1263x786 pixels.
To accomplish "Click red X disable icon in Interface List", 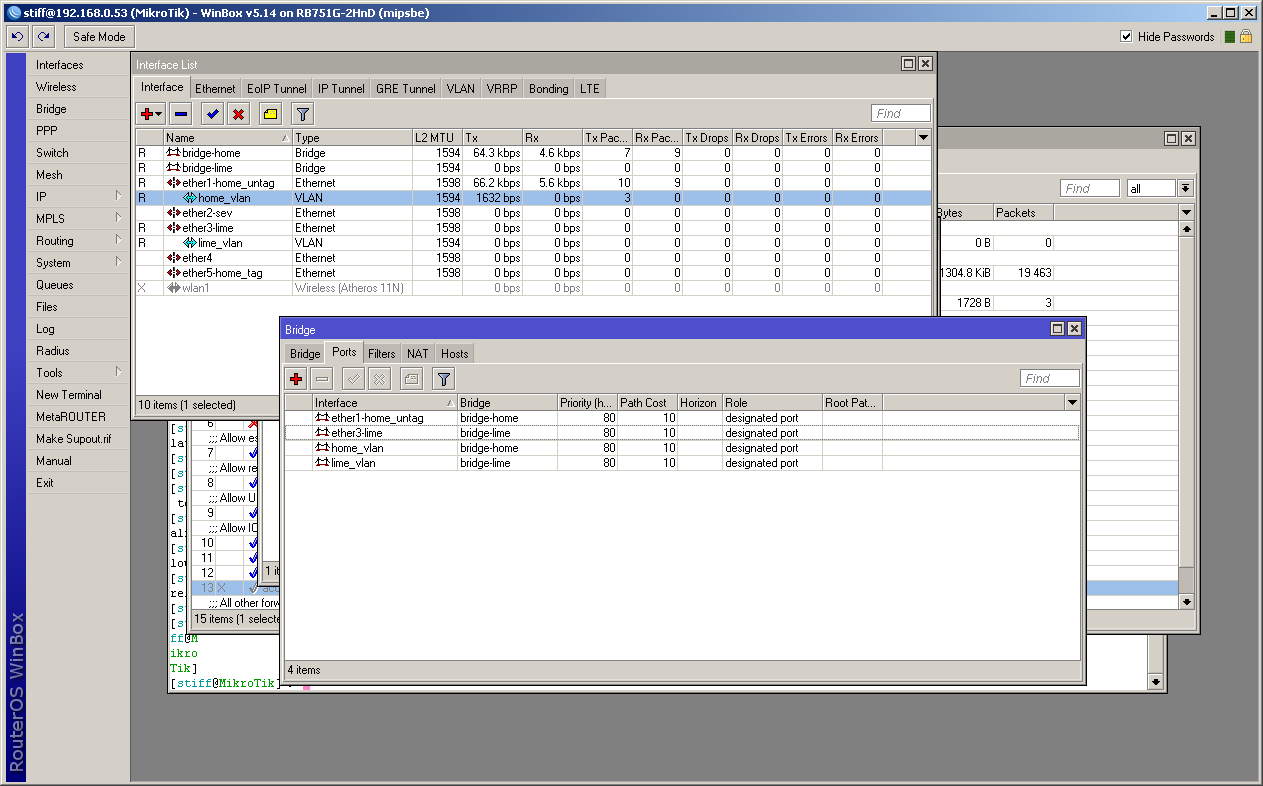I will [x=238, y=113].
